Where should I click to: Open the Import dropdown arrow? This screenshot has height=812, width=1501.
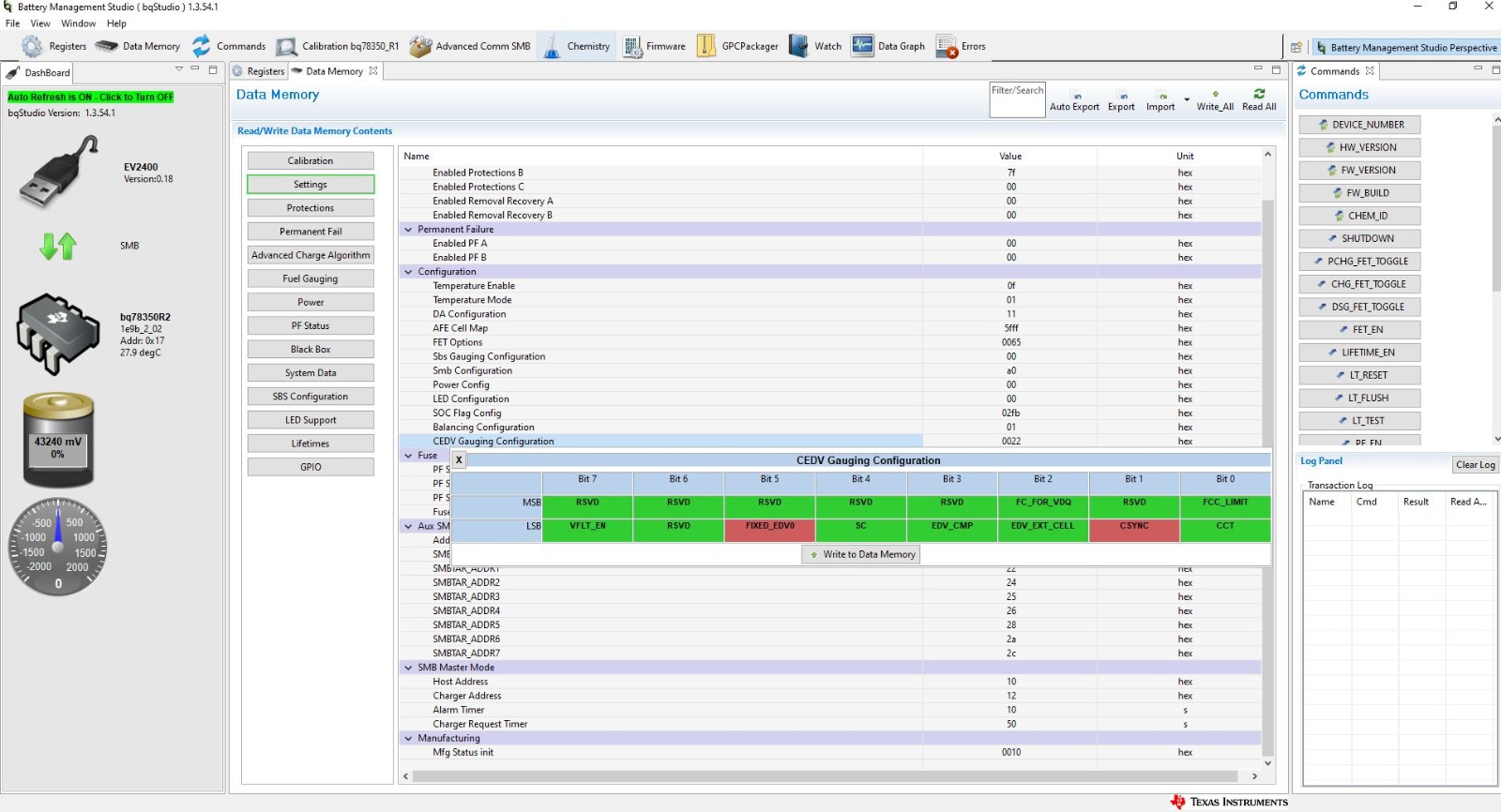pos(1187,99)
